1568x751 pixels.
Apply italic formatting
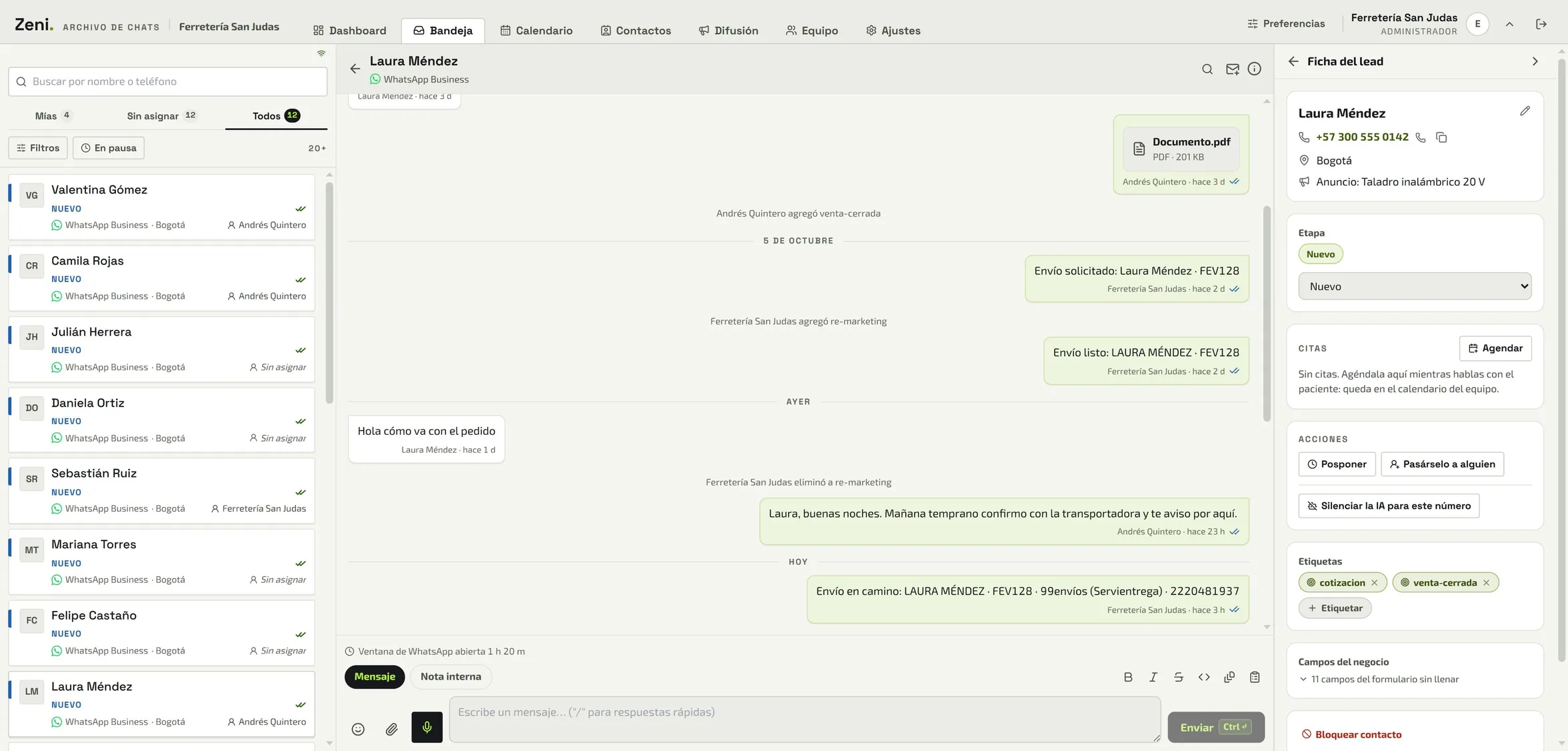[1153, 677]
